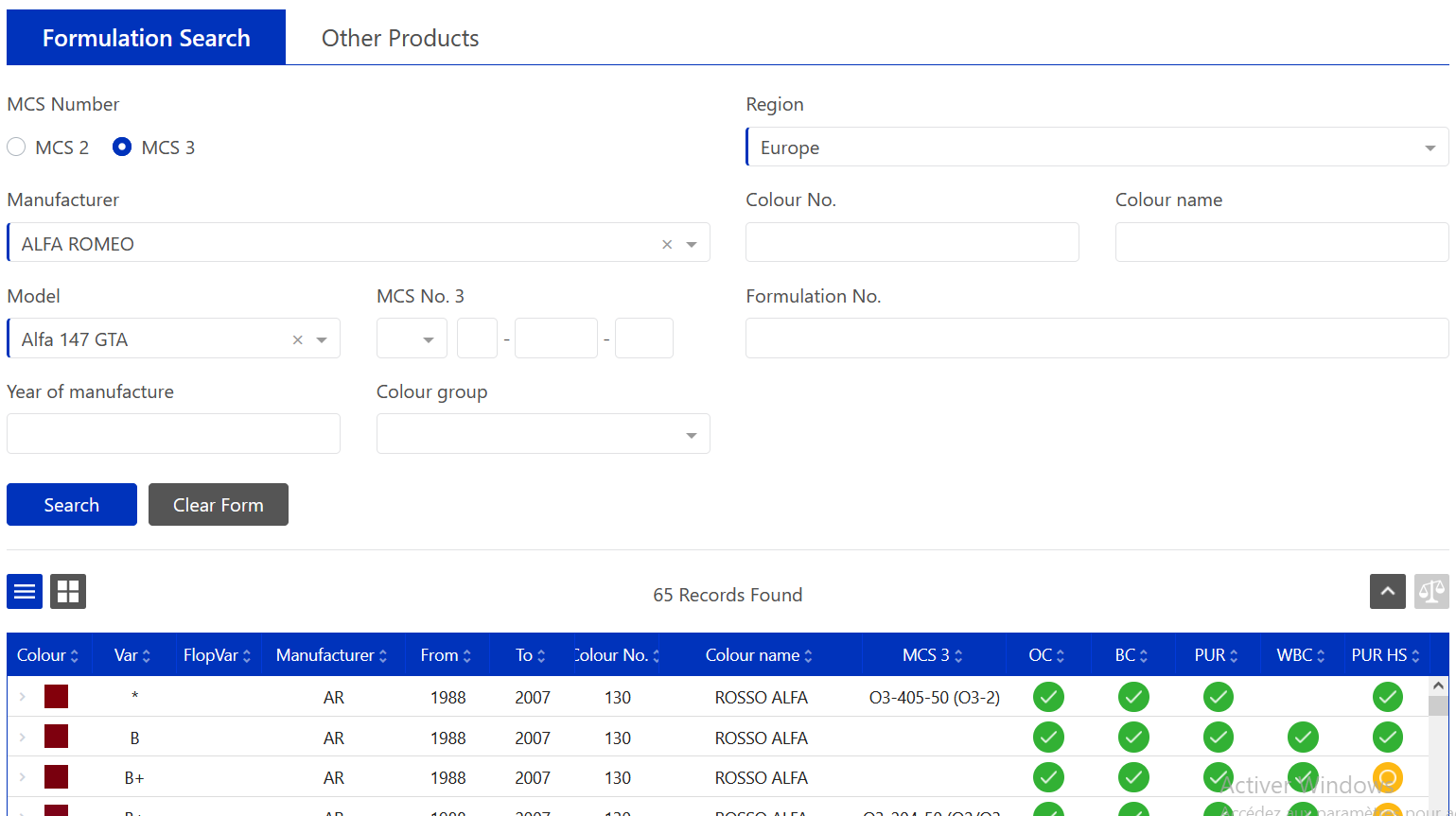Viewport: 1456px width, 816px height.
Task: Open the Colour group dropdown
Action: pos(543,435)
